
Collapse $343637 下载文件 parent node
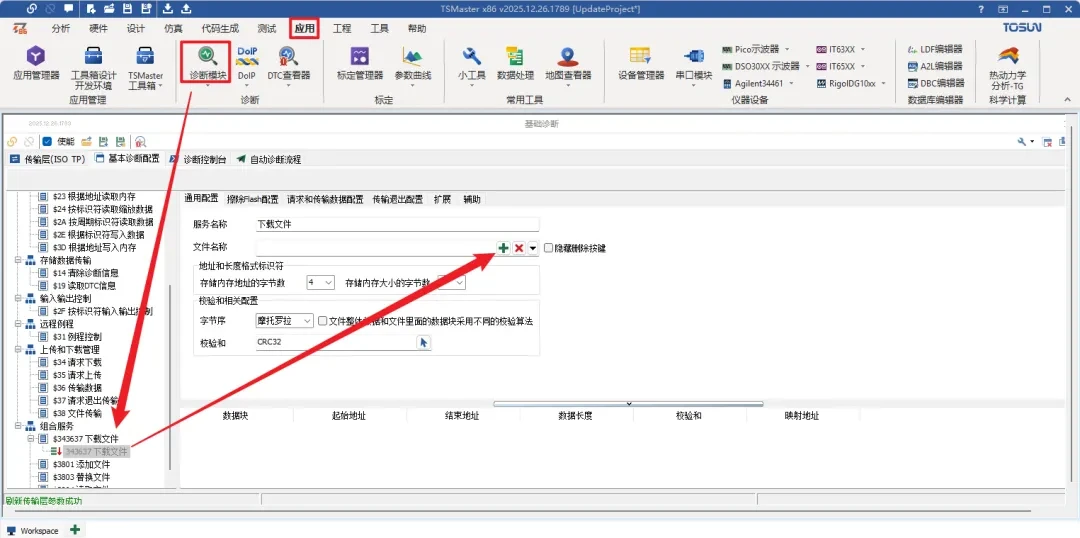click(x=30, y=439)
